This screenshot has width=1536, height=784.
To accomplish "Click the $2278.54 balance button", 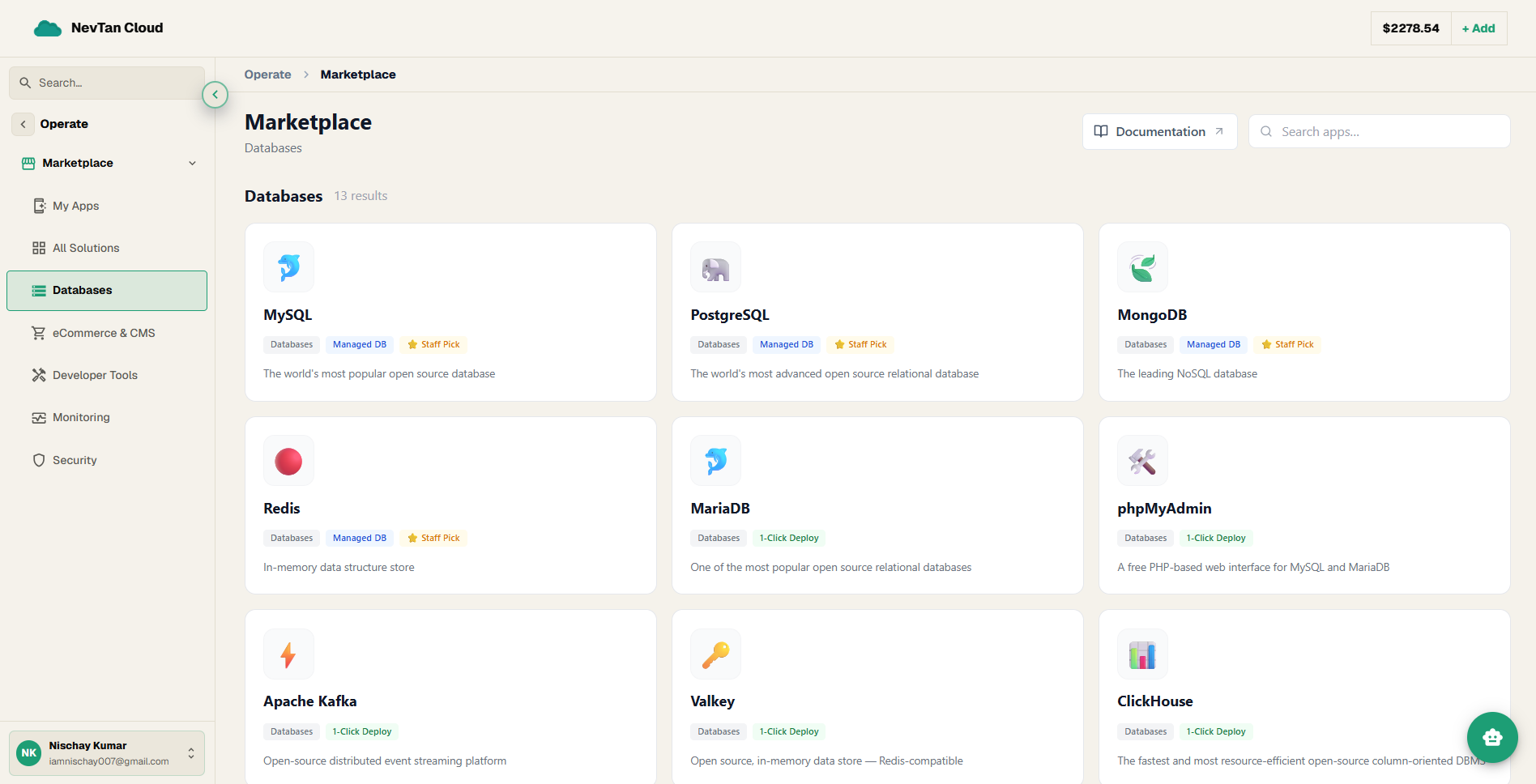I will 1410,28.
